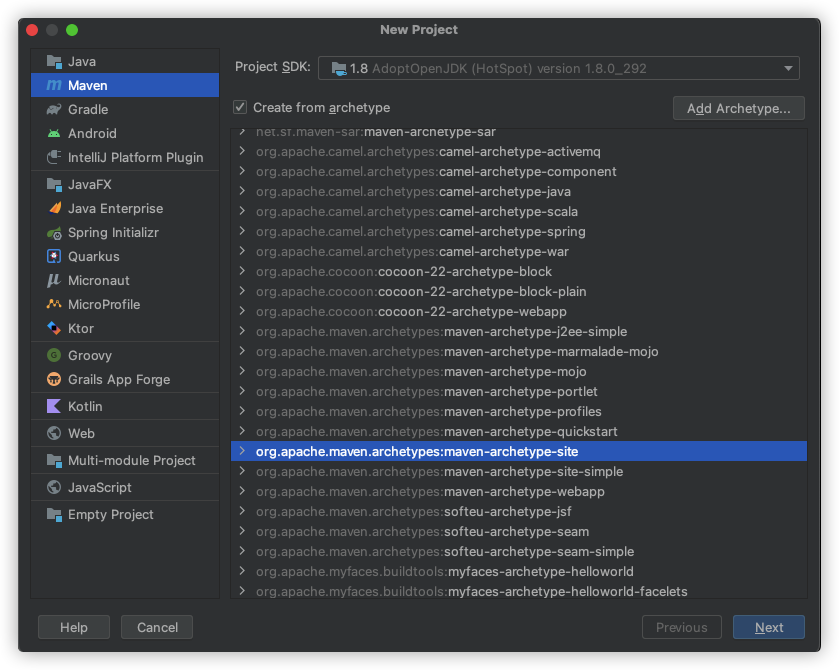Viewport: 839px width, 670px height.
Task: Click the Cancel button
Action: click(157, 627)
